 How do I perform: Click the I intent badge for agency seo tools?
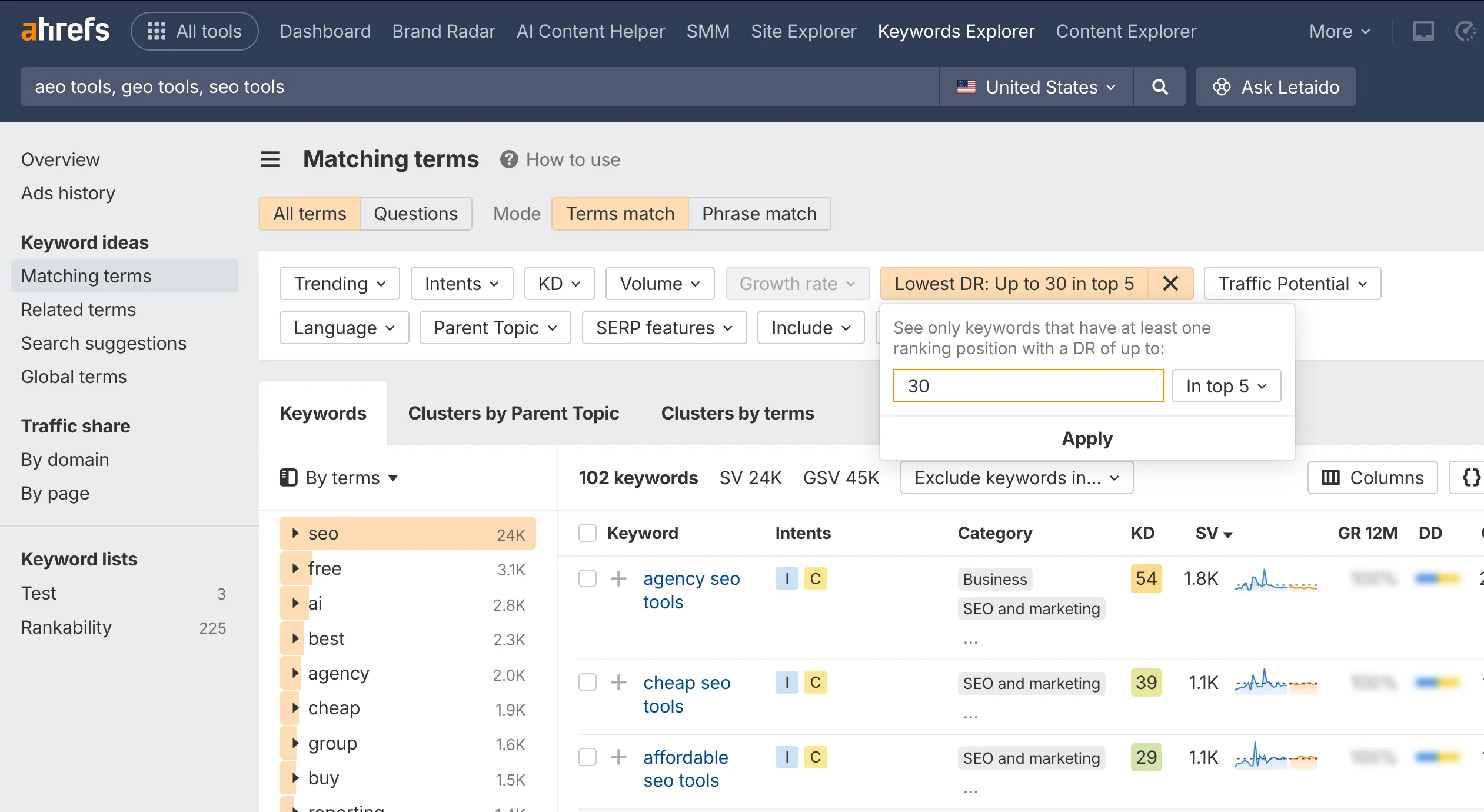click(x=787, y=578)
